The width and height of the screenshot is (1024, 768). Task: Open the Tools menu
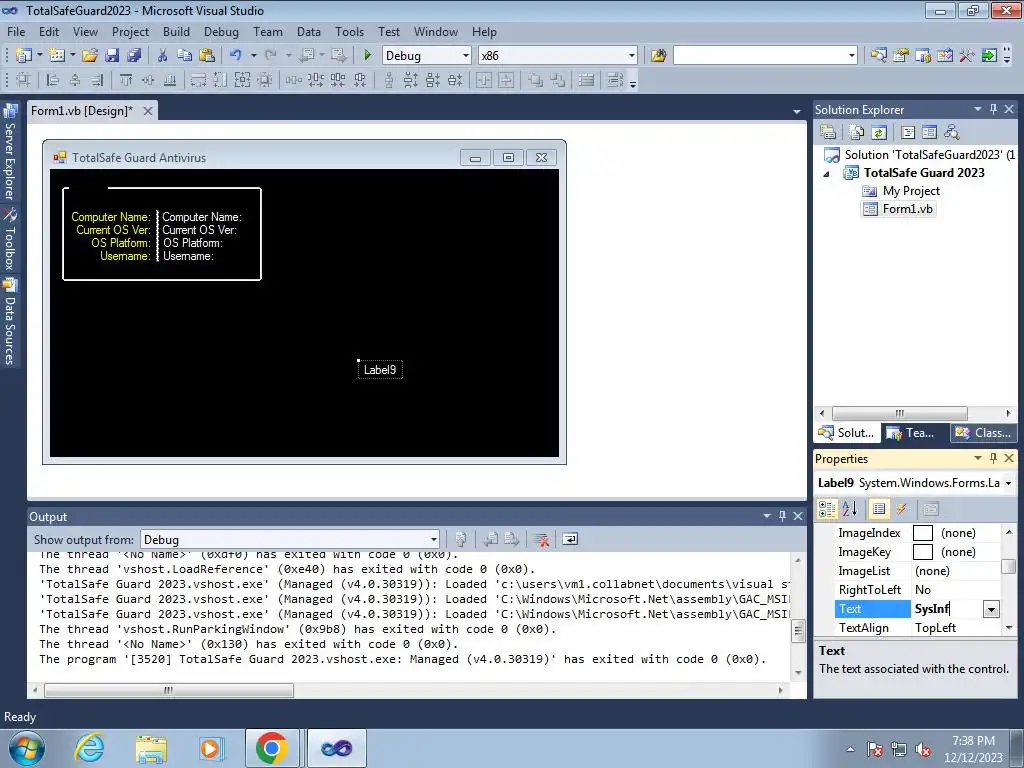349,31
